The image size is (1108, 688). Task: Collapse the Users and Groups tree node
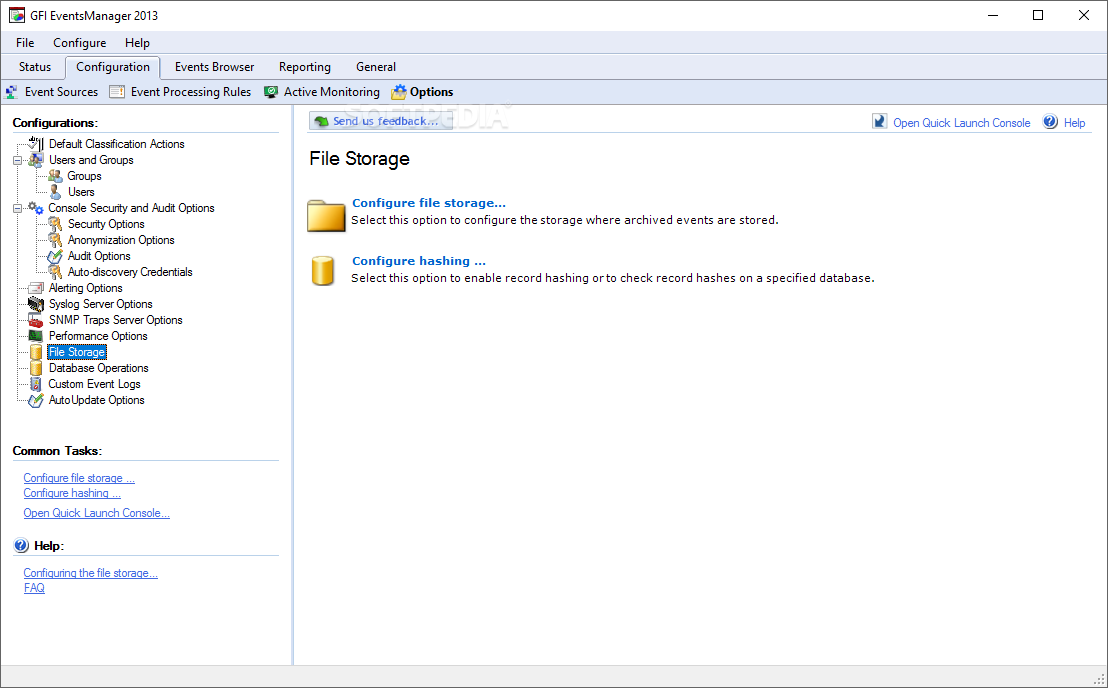tap(18, 160)
